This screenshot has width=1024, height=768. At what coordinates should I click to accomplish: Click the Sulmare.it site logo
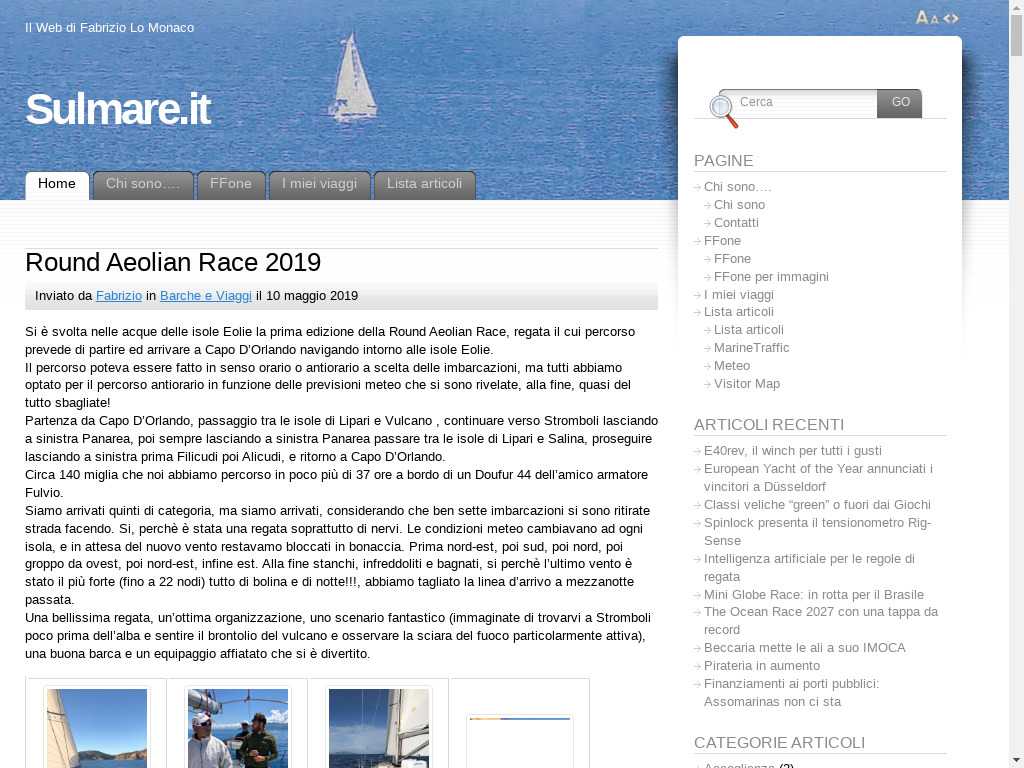coord(117,109)
